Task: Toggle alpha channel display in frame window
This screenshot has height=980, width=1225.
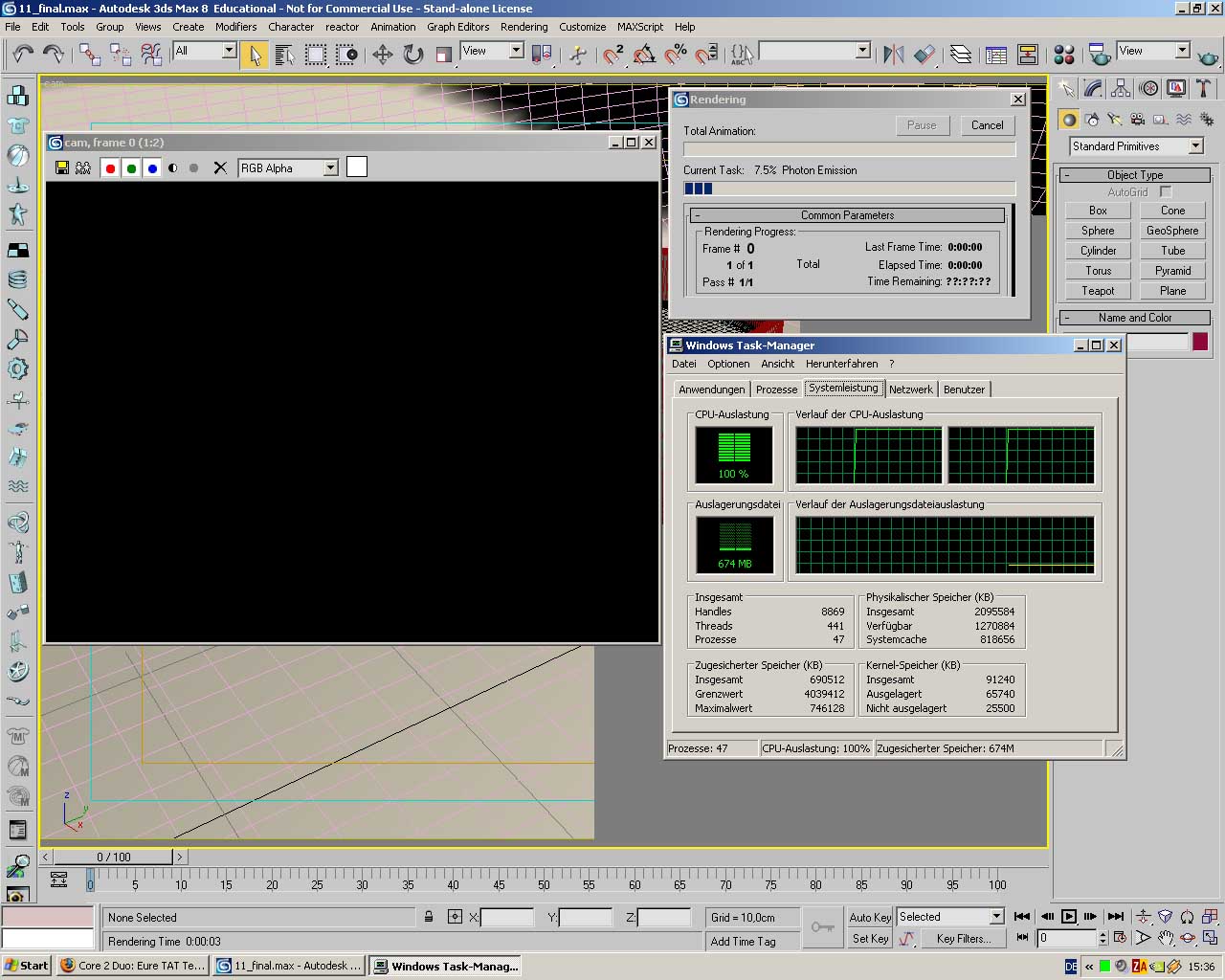Action: (173, 167)
